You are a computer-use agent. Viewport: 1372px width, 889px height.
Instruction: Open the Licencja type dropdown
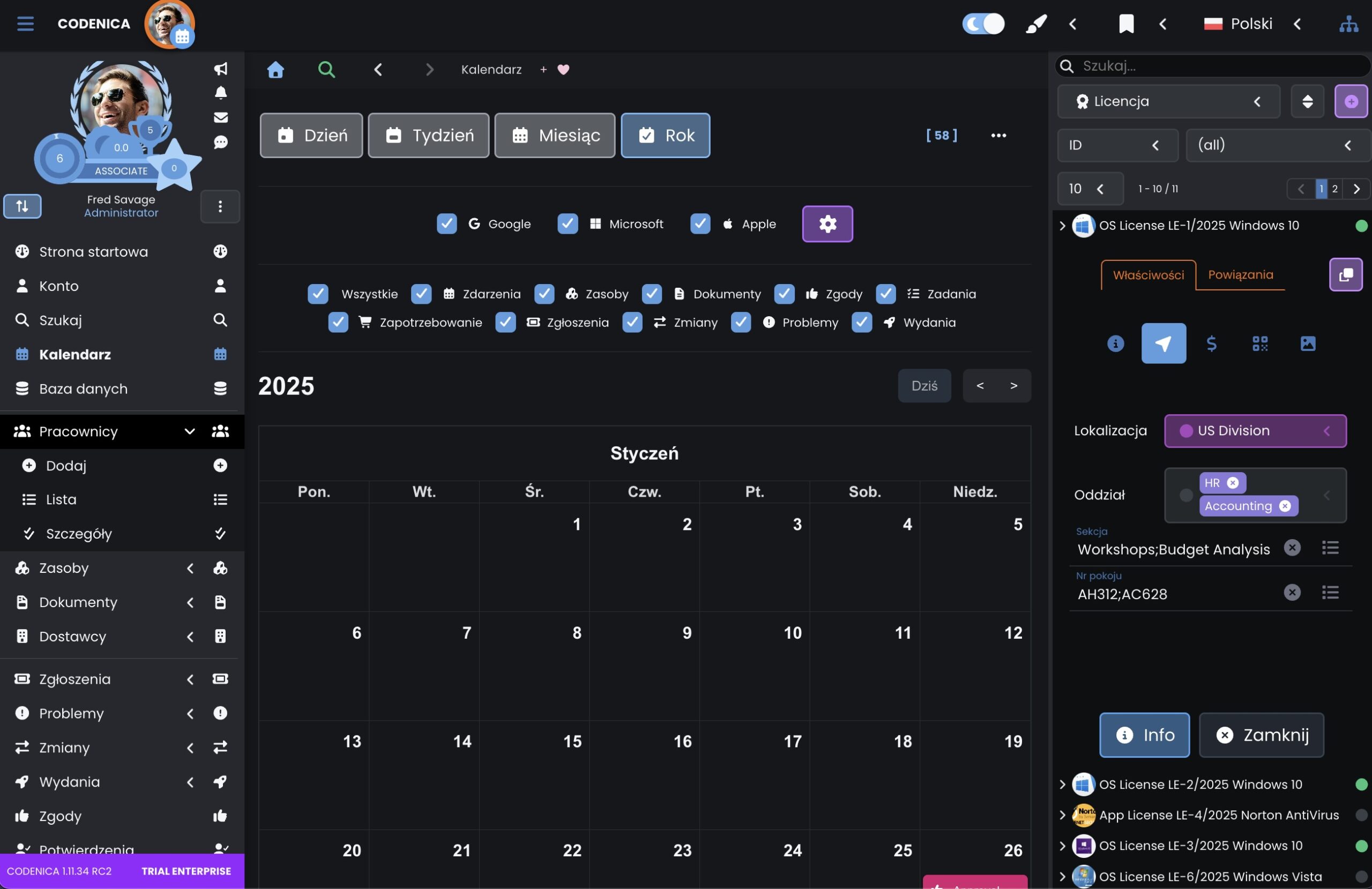pos(1168,101)
